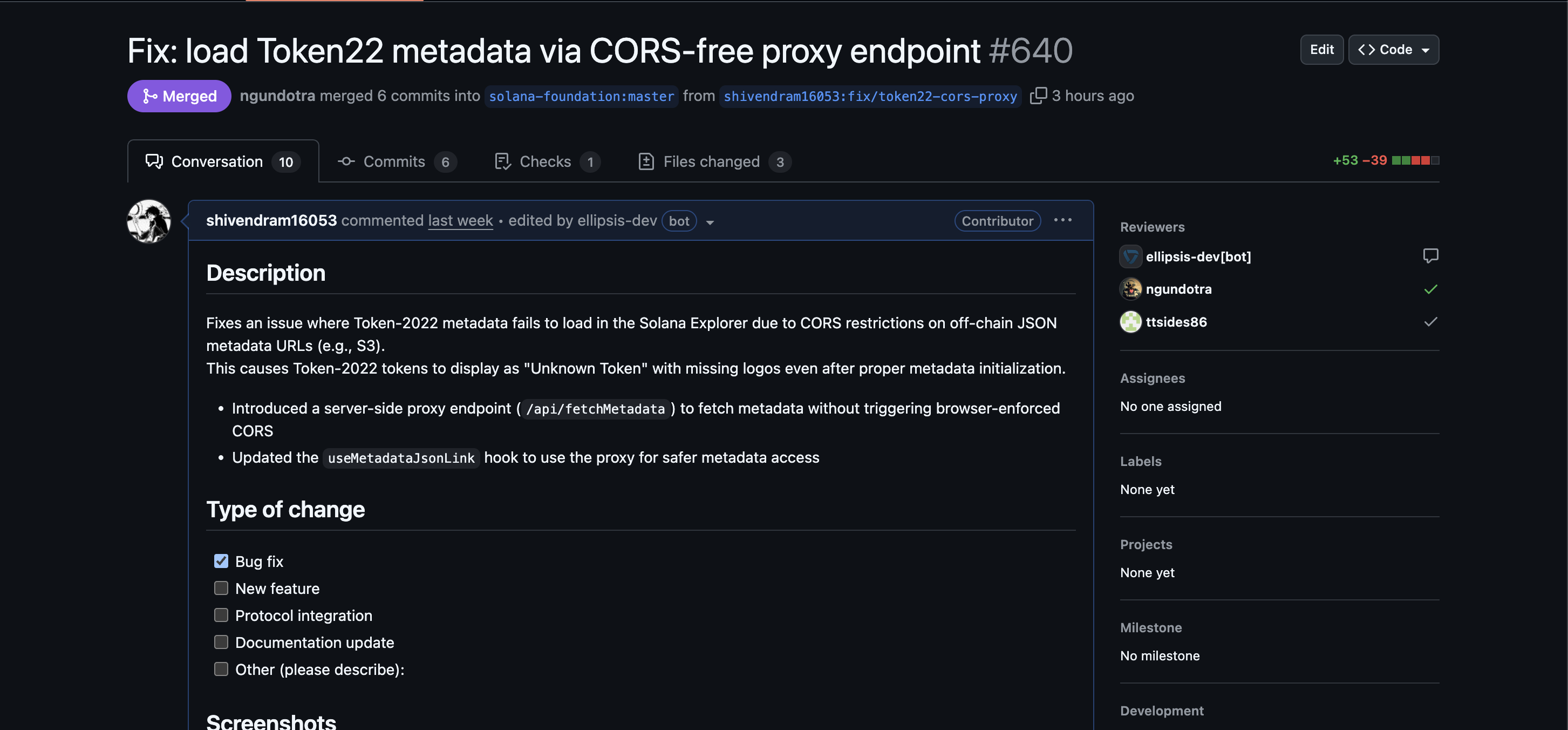
Task: Click the Edit title button
Action: pyautogui.click(x=1321, y=49)
